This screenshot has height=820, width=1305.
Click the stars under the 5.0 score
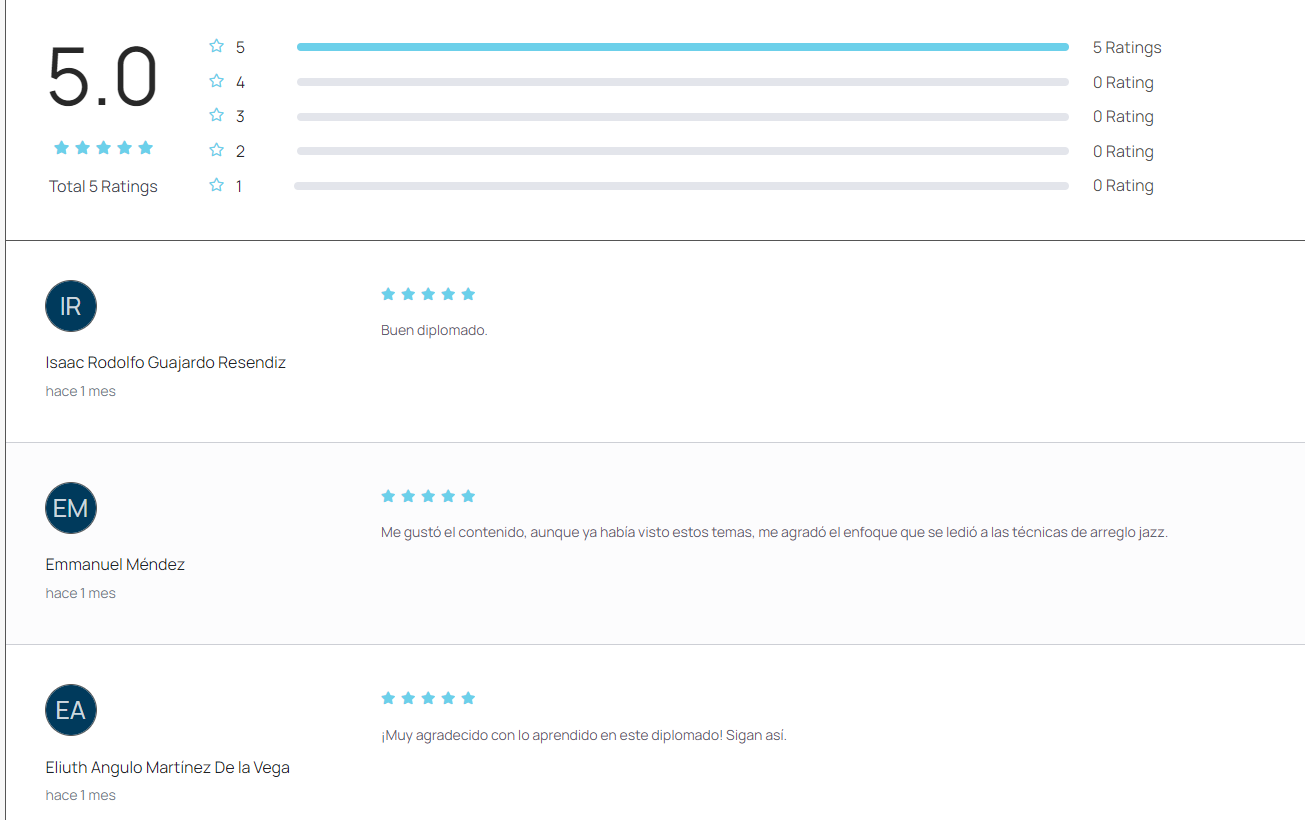(103, 148)
